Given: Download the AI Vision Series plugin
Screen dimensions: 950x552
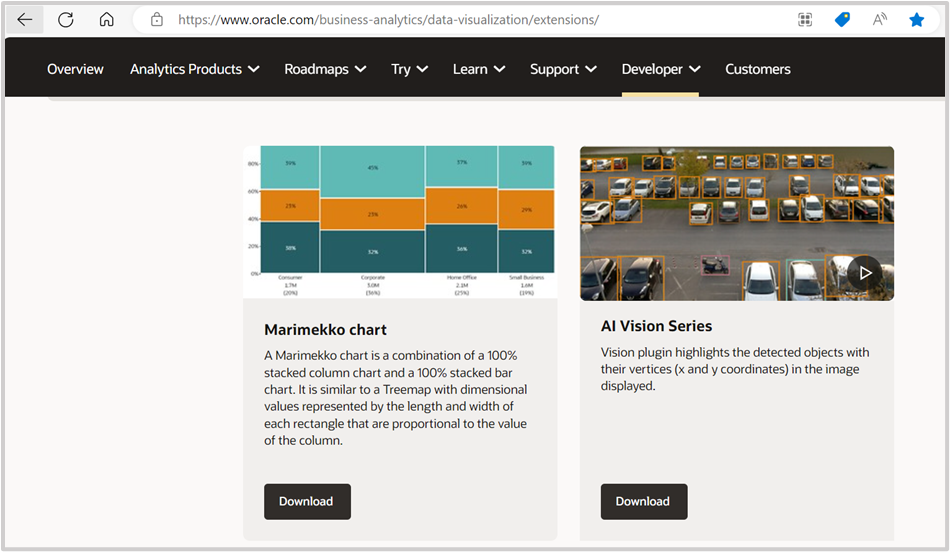Looking at the screenshot, I should (x=644, y=501).
